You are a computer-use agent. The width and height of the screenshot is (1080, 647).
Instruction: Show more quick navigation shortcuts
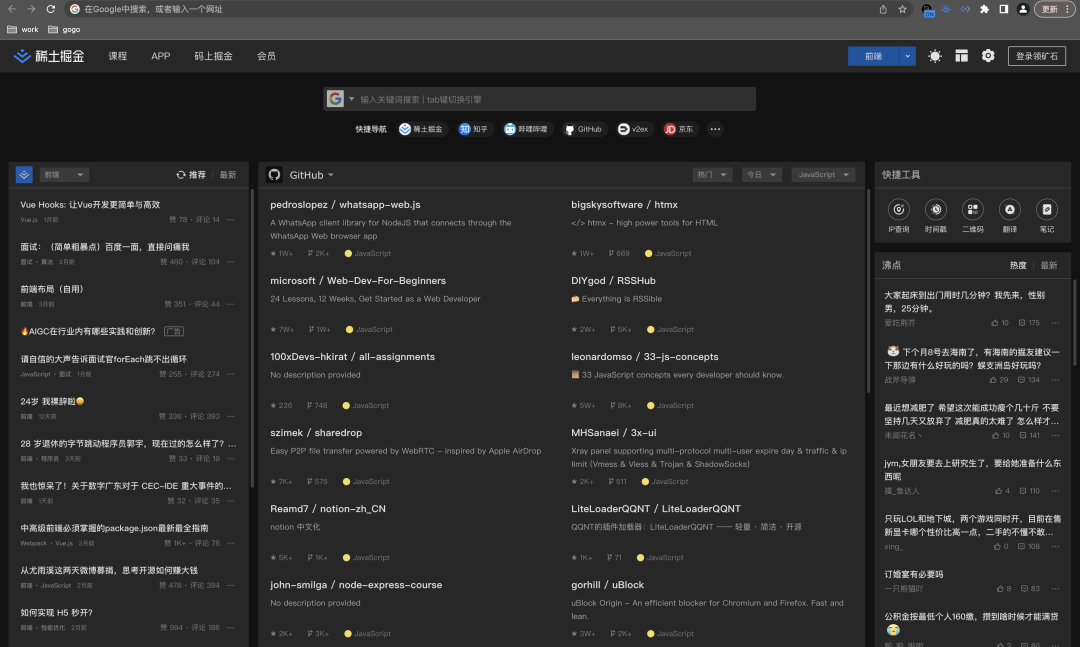click(x=715, y=129)
